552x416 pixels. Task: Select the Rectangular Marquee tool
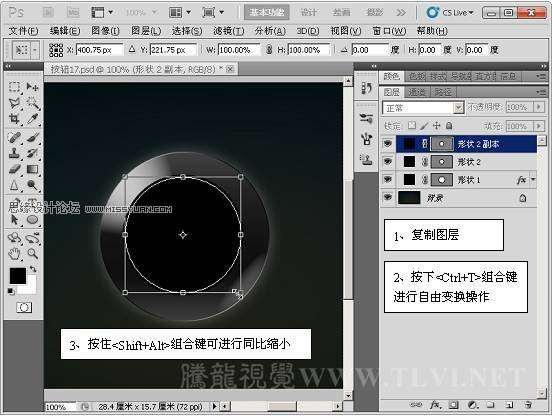coord(14,87)
